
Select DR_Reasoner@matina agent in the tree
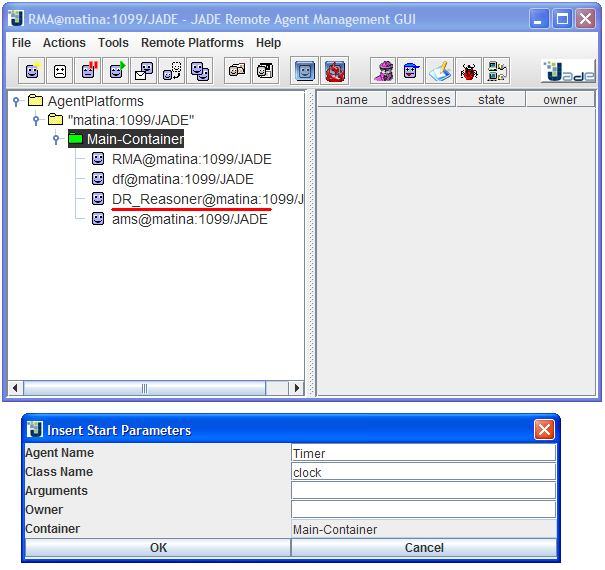(207, 199)
